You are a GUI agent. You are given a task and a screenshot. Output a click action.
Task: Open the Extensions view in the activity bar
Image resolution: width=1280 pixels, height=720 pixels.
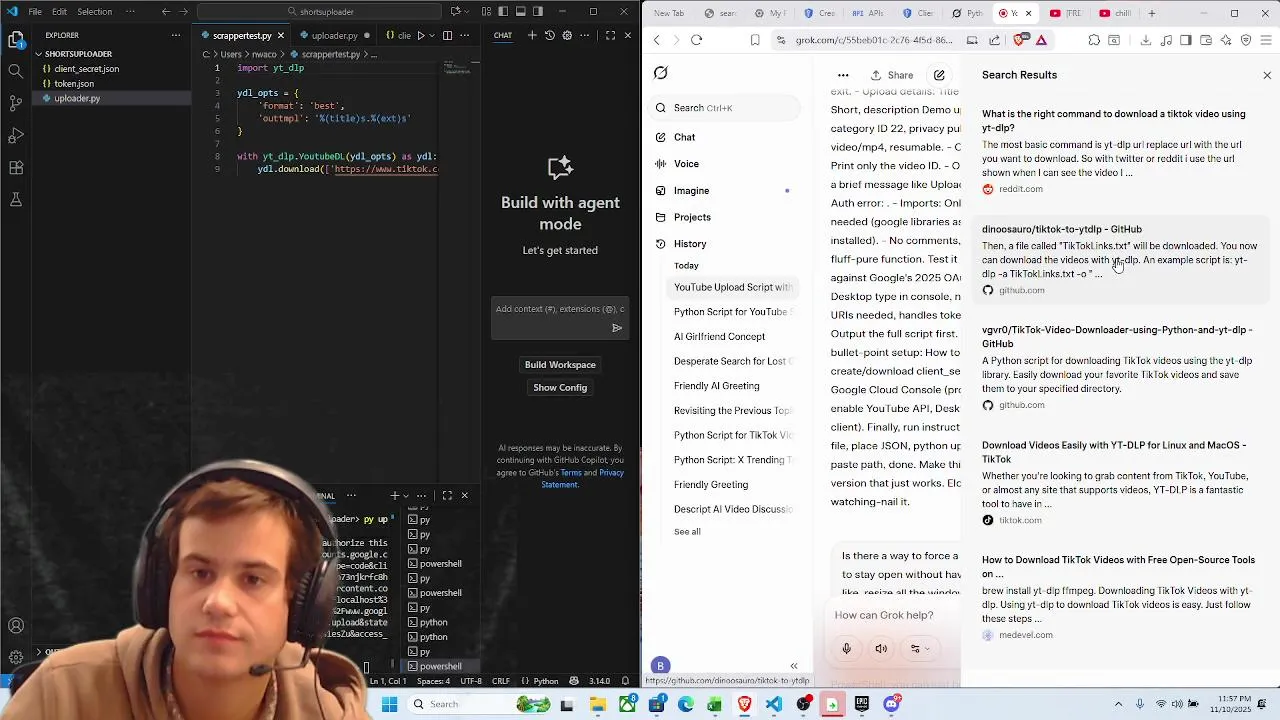click(x=16, y=167)
